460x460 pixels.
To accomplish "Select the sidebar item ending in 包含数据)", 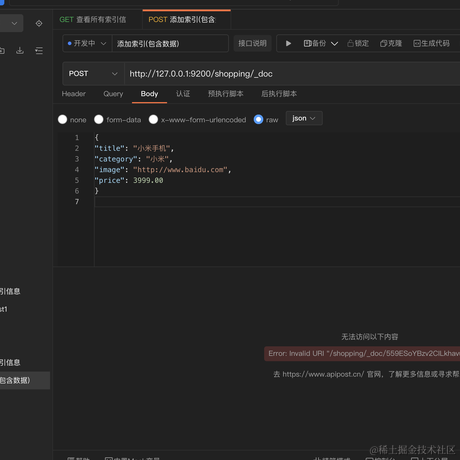I will point(25,380).
